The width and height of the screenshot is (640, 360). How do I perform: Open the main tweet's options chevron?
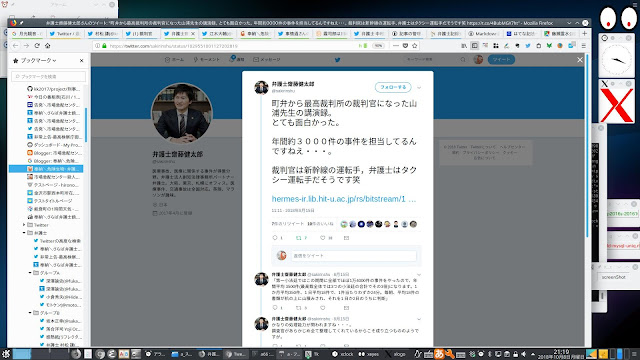419,87
